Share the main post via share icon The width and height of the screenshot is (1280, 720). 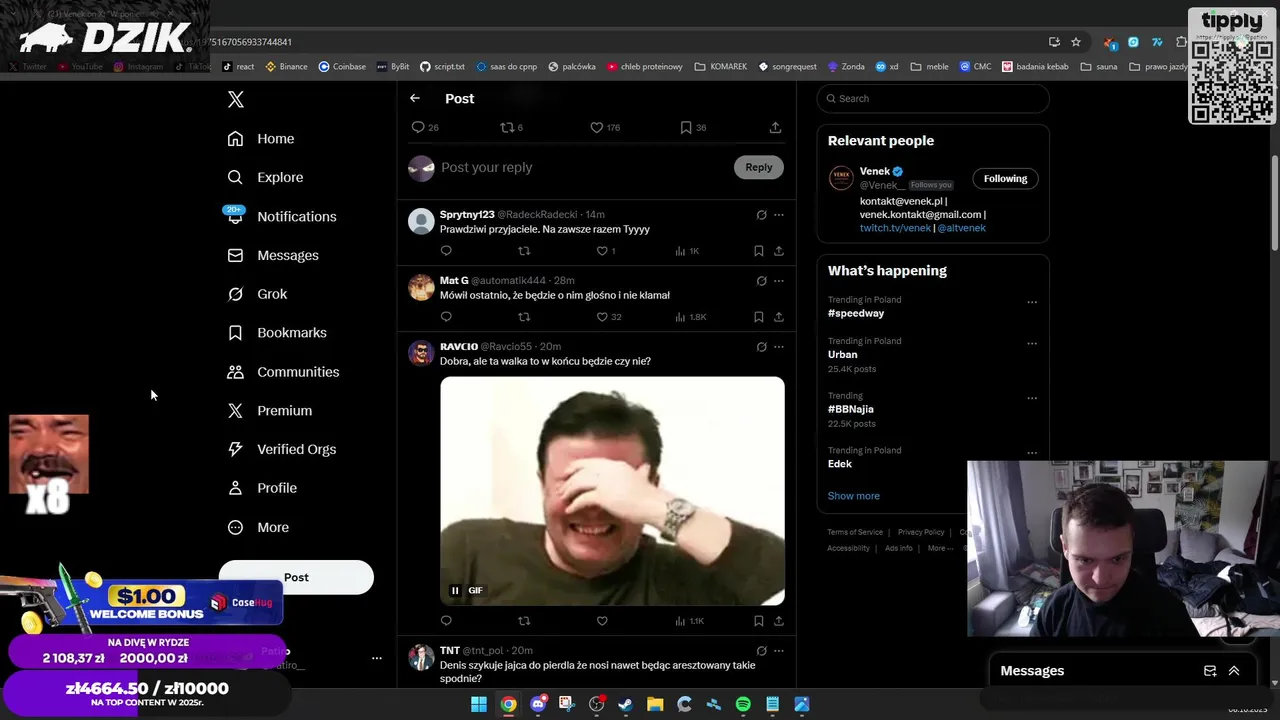(x=775, y=127)
